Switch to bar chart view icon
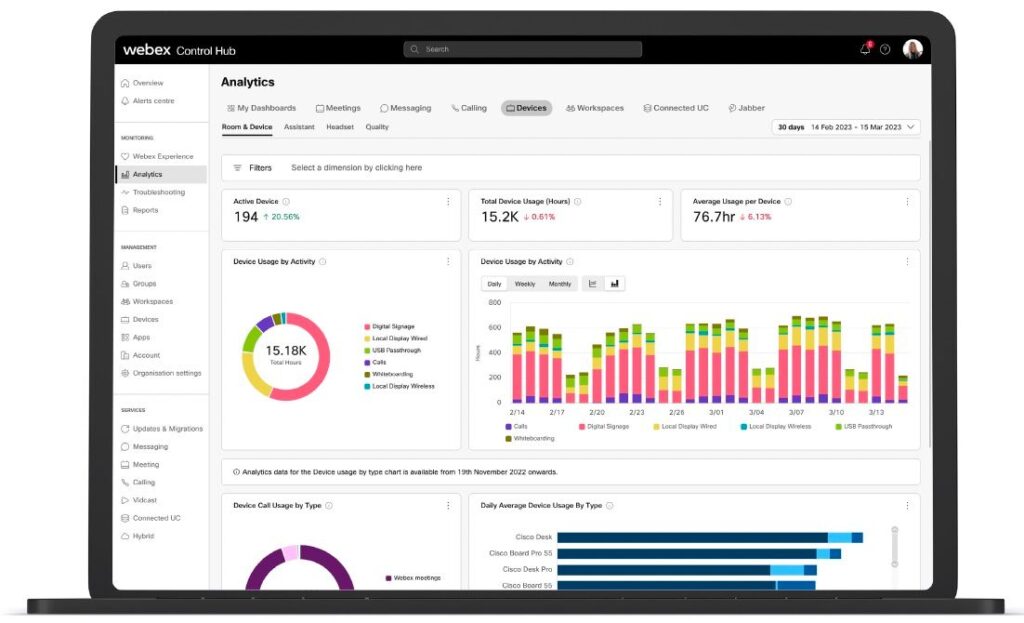 (x=614, y=284)
